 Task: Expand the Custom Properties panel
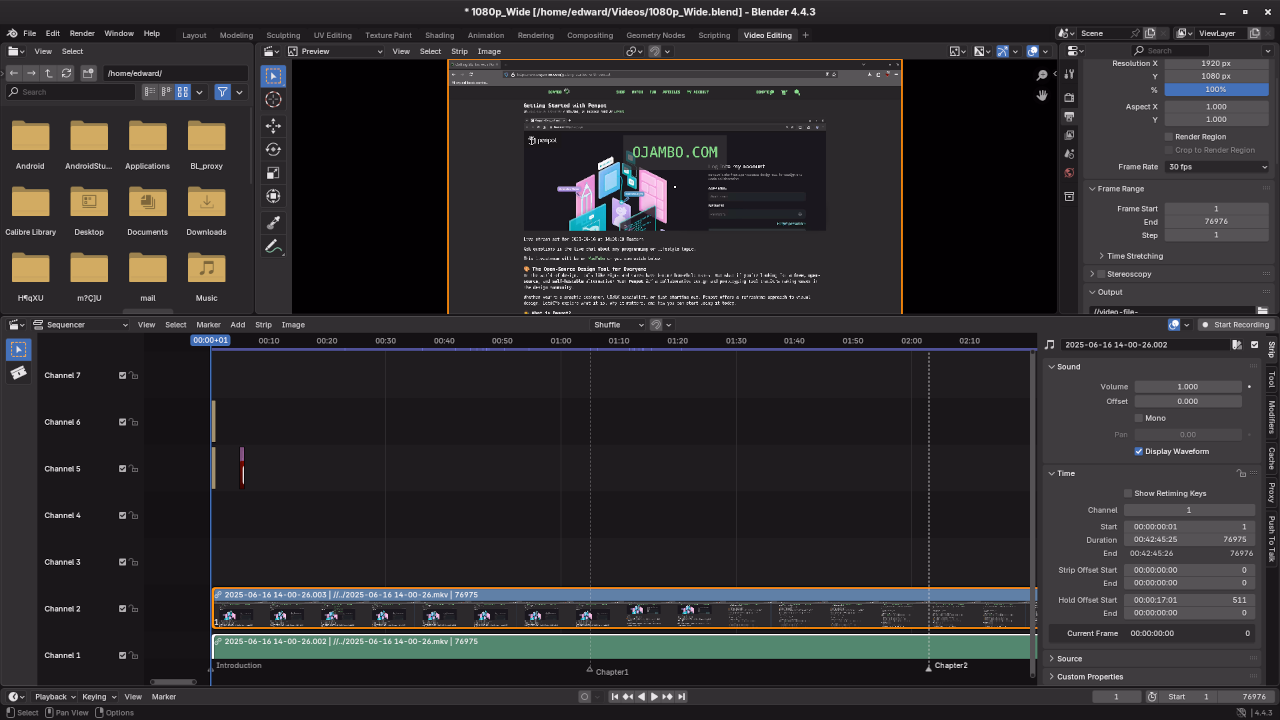click(1090, 677)
